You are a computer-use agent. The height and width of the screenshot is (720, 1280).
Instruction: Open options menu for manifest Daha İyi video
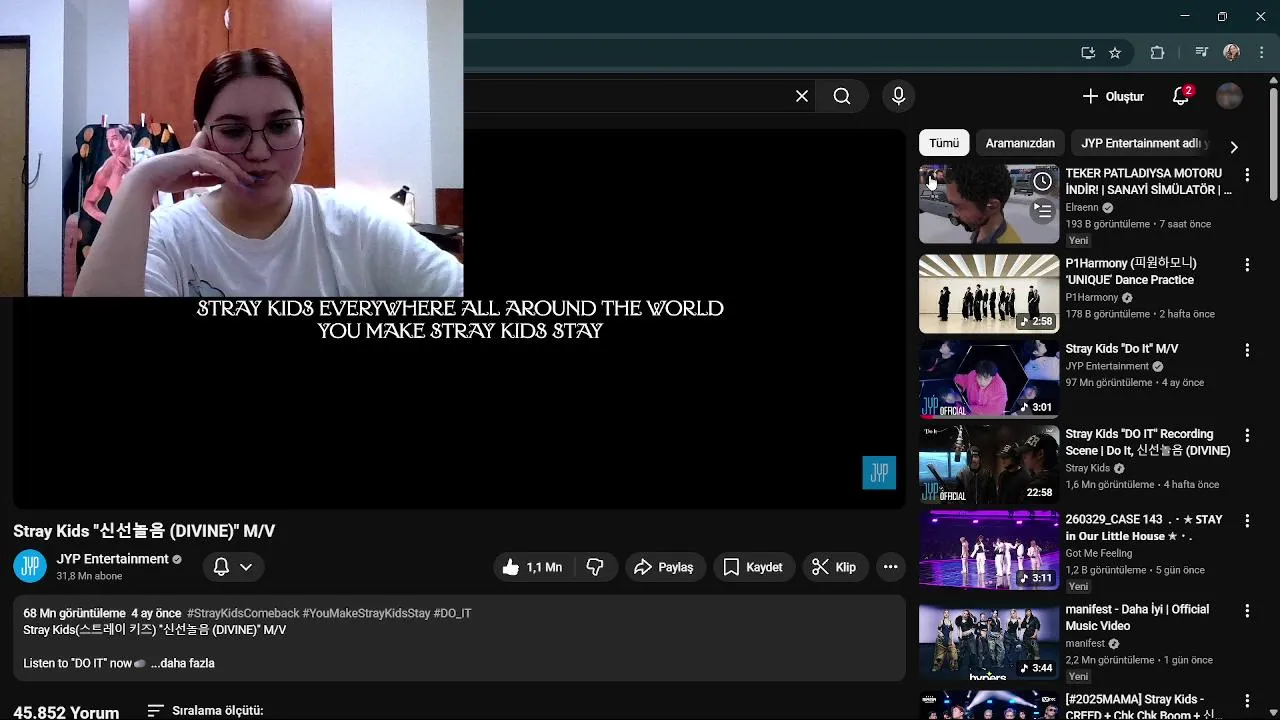click(x=1247, y=610)
